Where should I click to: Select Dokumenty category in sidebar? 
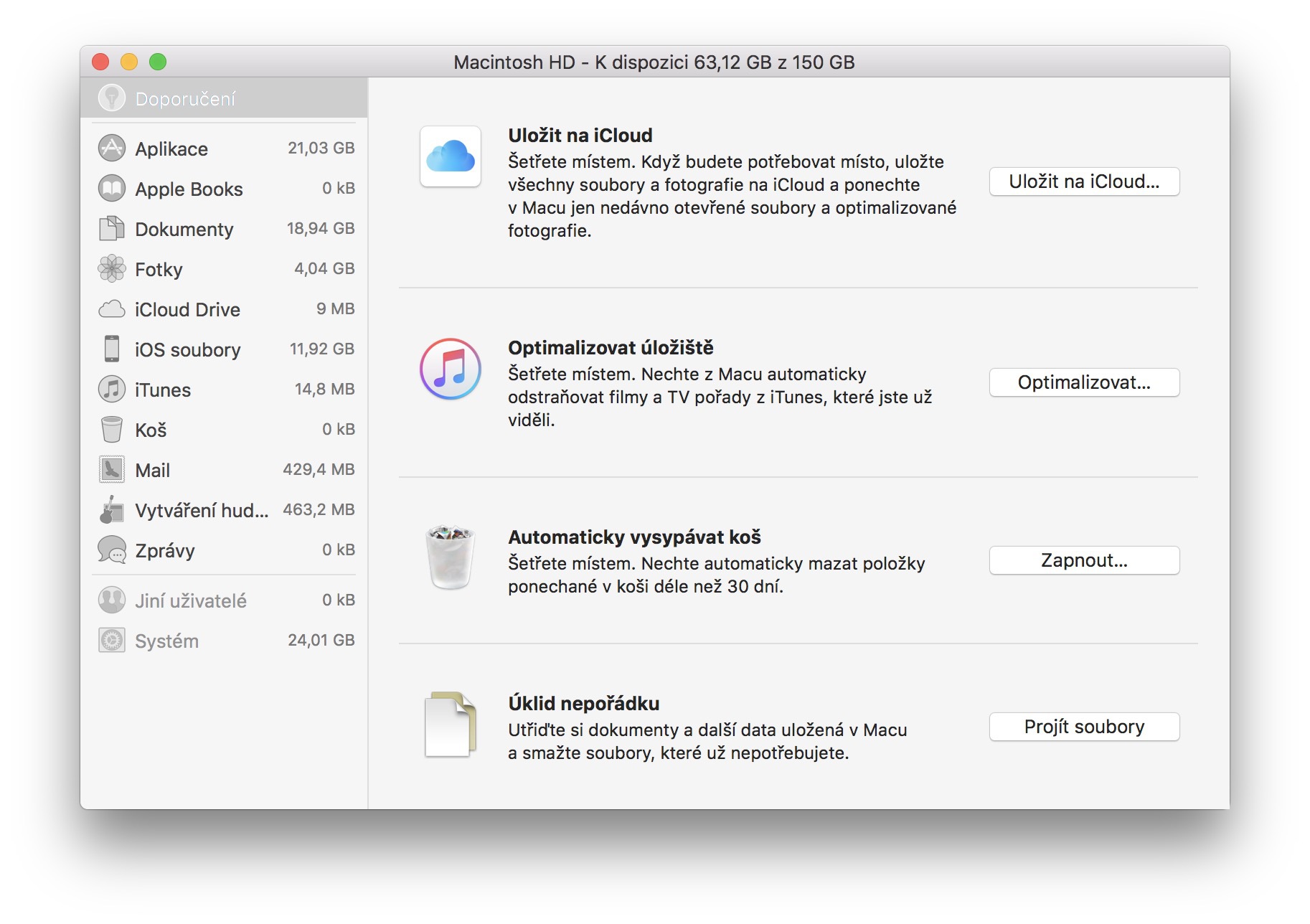point(184,230)
